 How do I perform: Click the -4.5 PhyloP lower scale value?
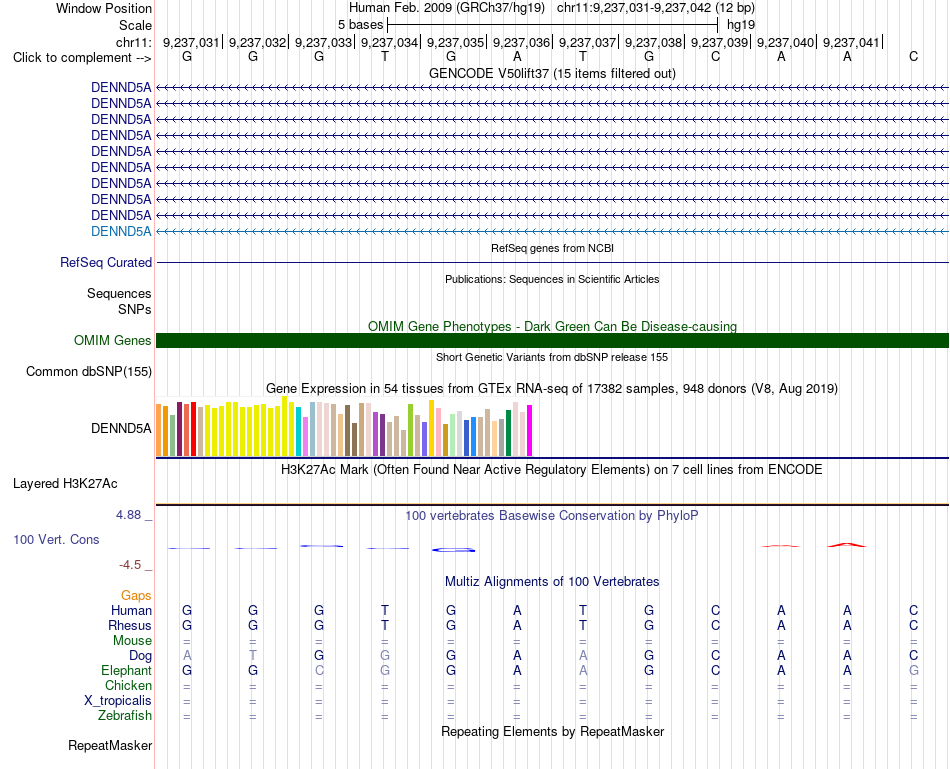pos(130,565)
